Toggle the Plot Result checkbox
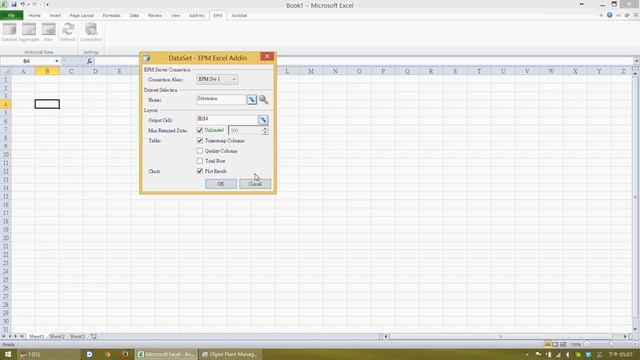This screenshot has width=640, height=360. [200, 171]
